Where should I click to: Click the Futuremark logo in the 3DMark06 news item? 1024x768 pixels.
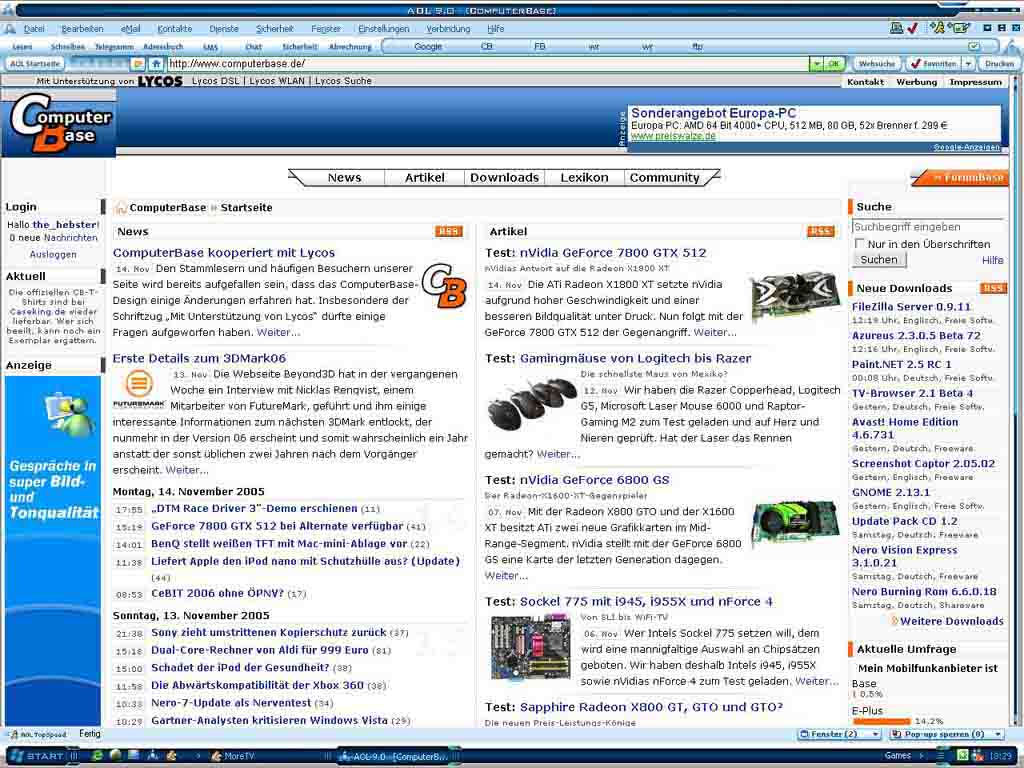tap(138, 388)
